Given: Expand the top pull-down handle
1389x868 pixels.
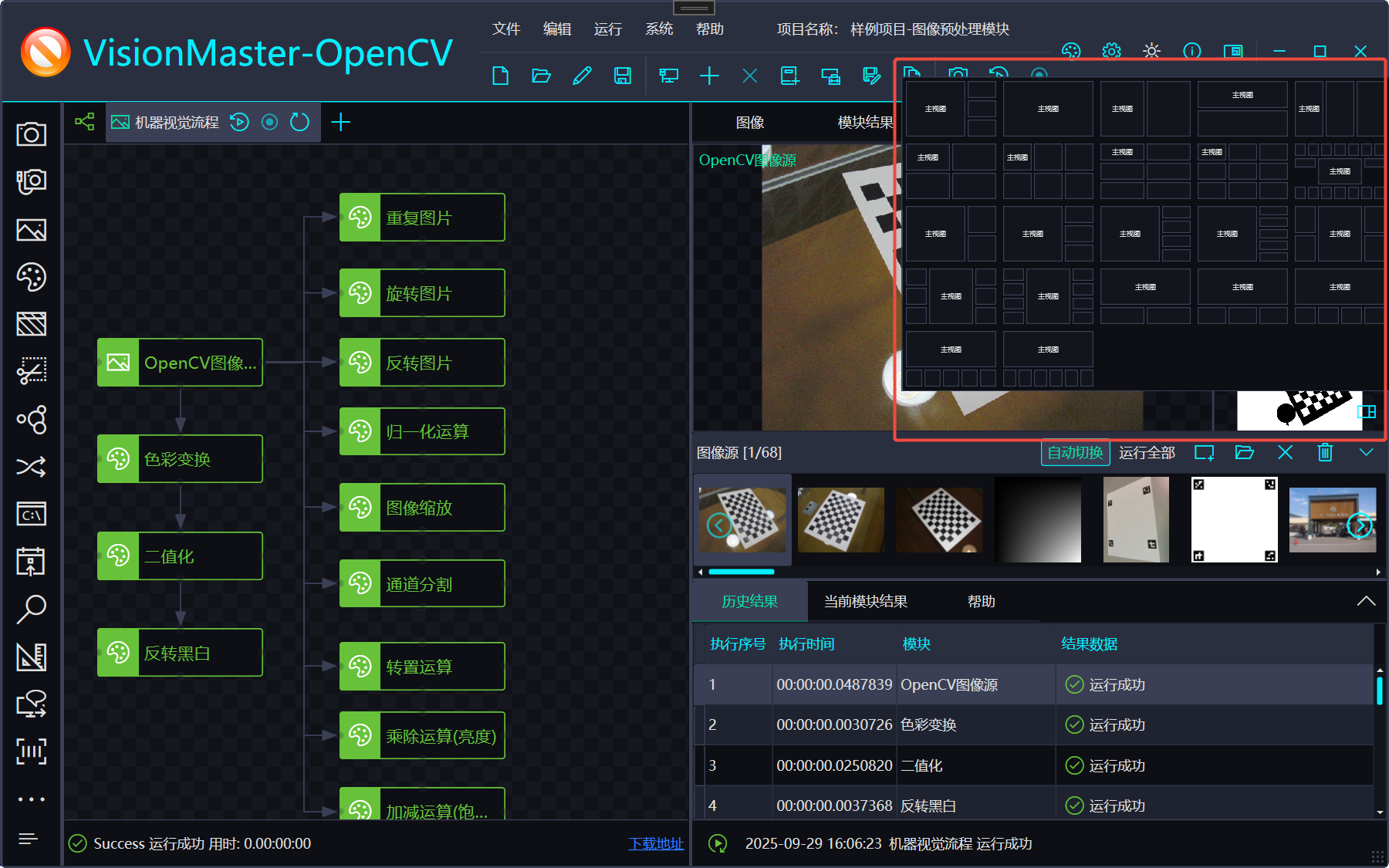Looking at the screenshot, I should pyautogui.click(x=694, y=8).
